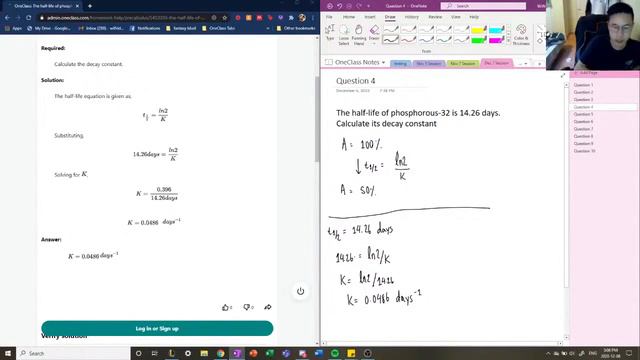This screenshot has width=640, height=360.
Task: Open Spotify from the Windows taskbar
Action: coord(335,353)
